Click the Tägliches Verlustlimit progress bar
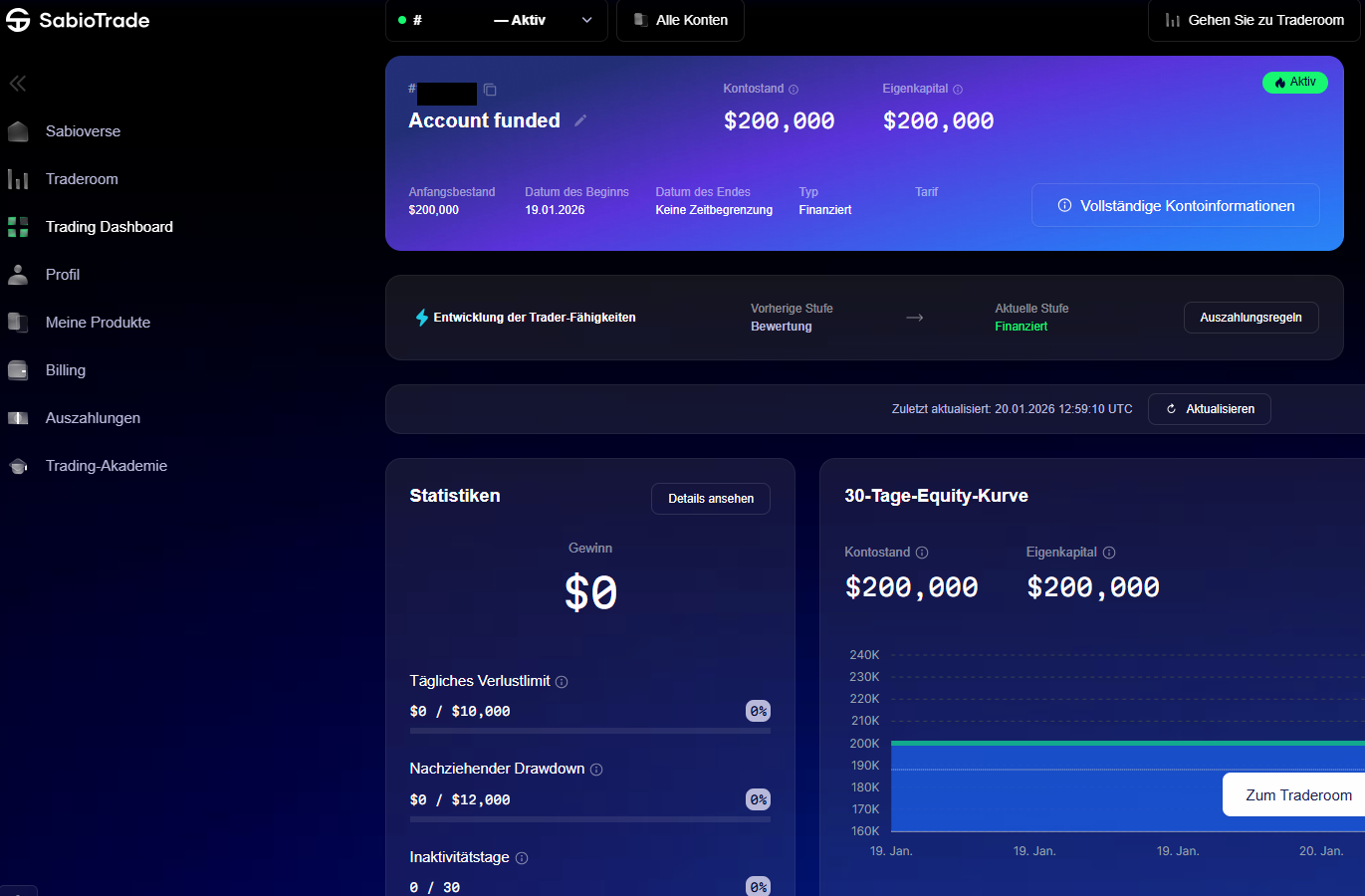Viewport: 1365px width, 896px height. coord(589,730)
